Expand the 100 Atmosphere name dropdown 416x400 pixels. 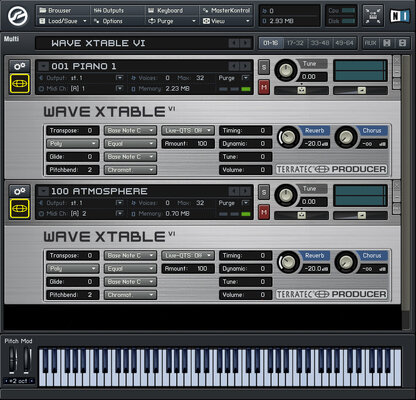(x=43, y=191)
